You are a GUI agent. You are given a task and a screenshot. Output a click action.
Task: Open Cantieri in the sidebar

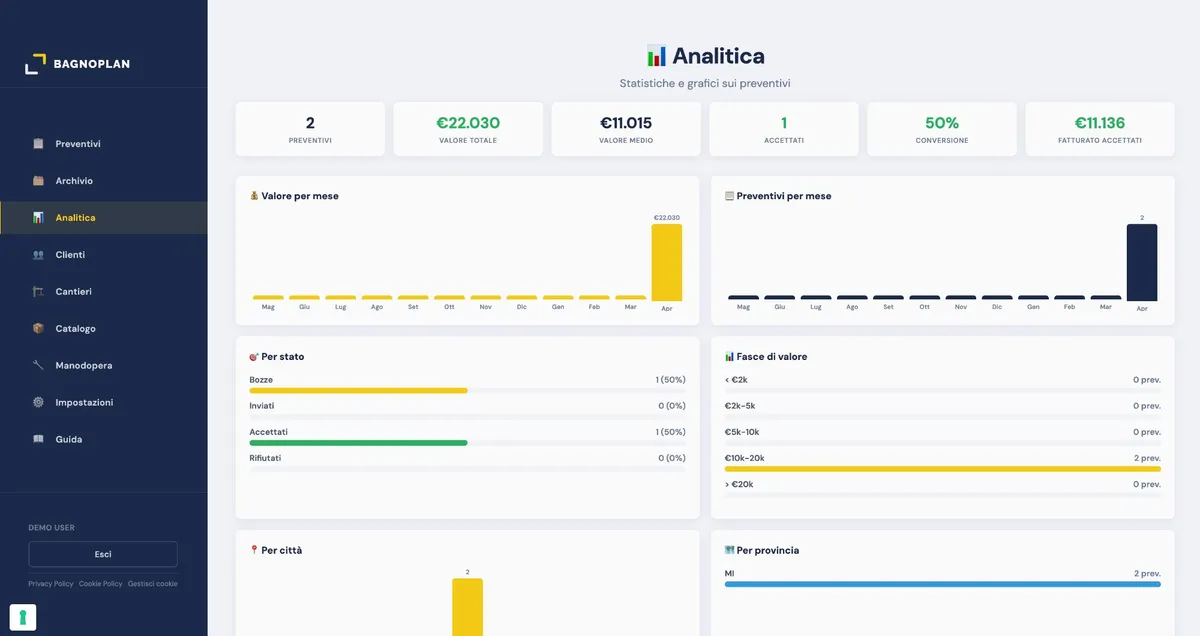point(104,292)
